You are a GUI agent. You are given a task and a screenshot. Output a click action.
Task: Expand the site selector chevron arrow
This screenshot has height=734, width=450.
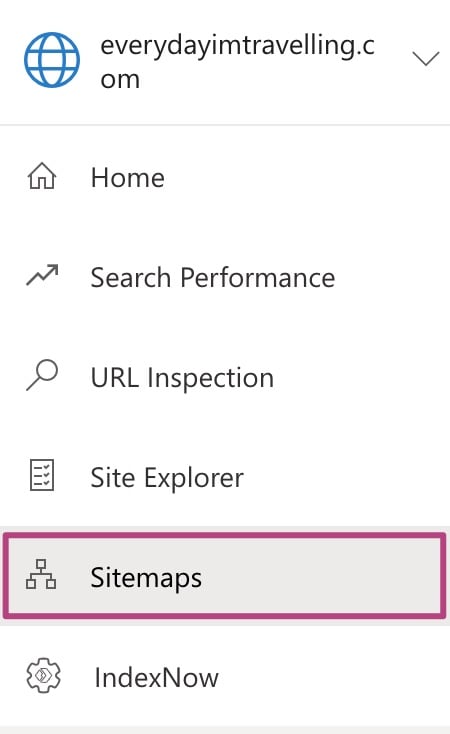coord(426,59)
